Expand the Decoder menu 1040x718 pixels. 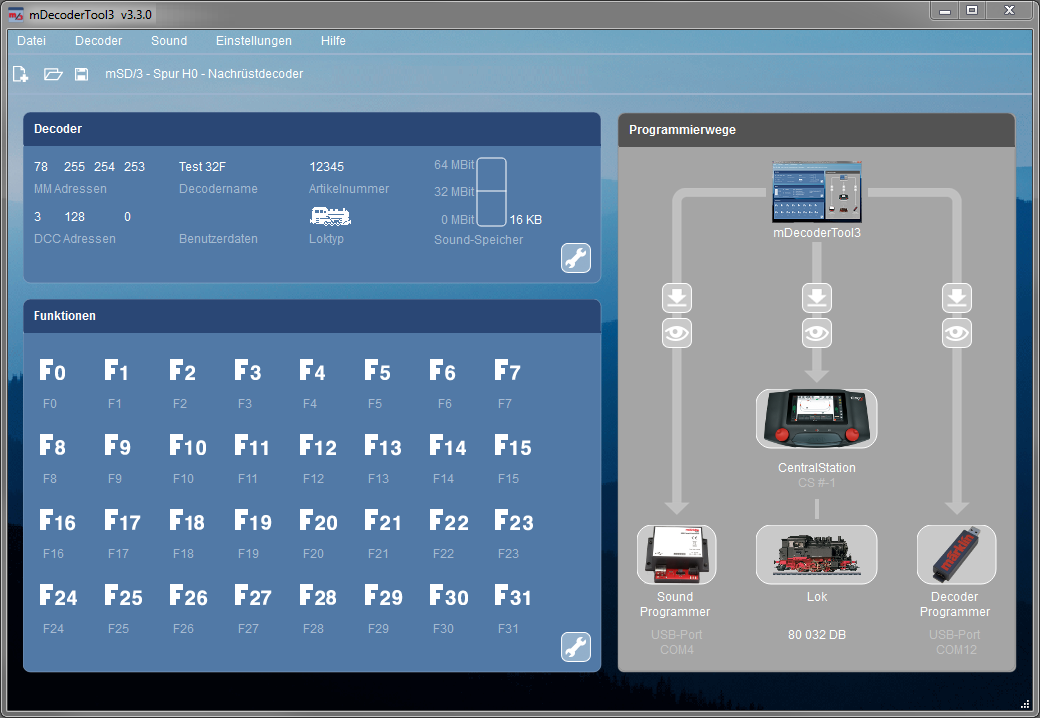coord(99,41)
